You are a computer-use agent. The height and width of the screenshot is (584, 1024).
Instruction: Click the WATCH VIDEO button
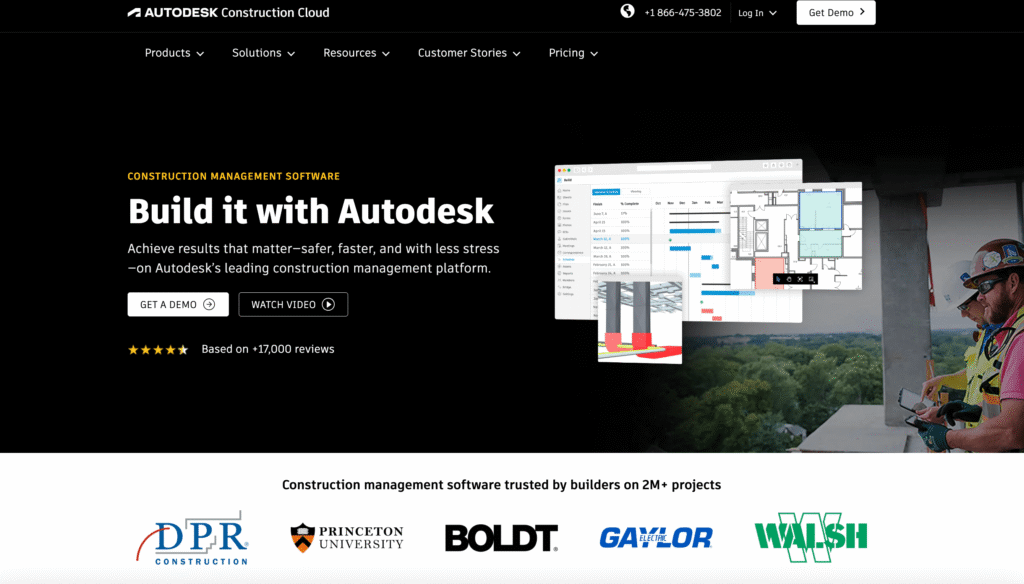coord(293,304)
